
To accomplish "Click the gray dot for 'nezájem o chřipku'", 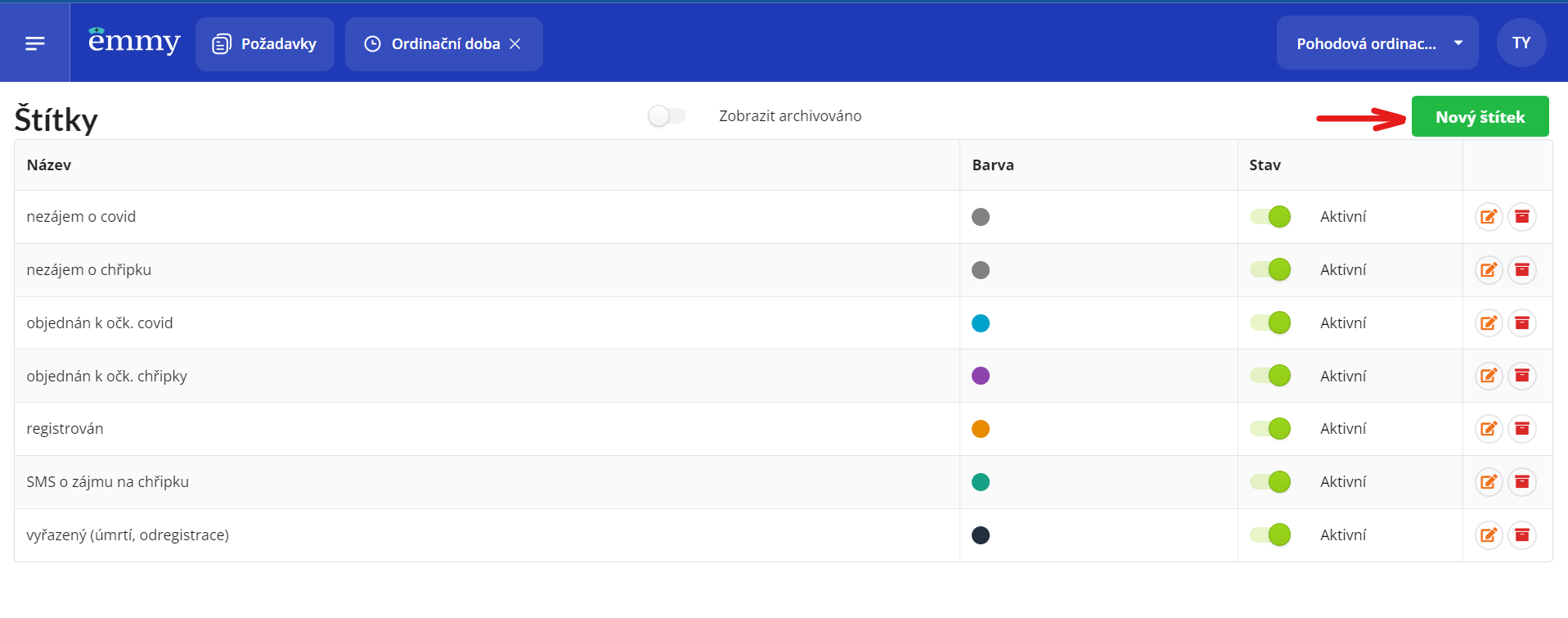I will [x=981, y=270].
